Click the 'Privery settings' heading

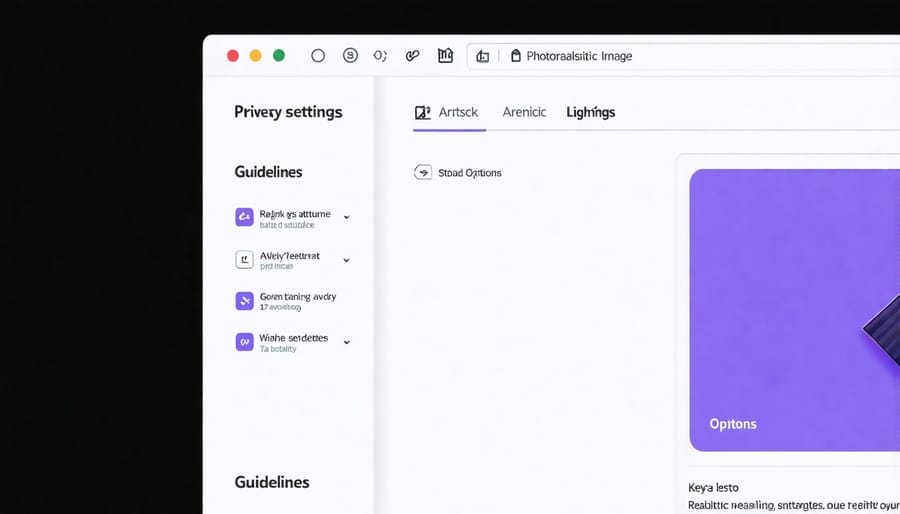[288, 112]
